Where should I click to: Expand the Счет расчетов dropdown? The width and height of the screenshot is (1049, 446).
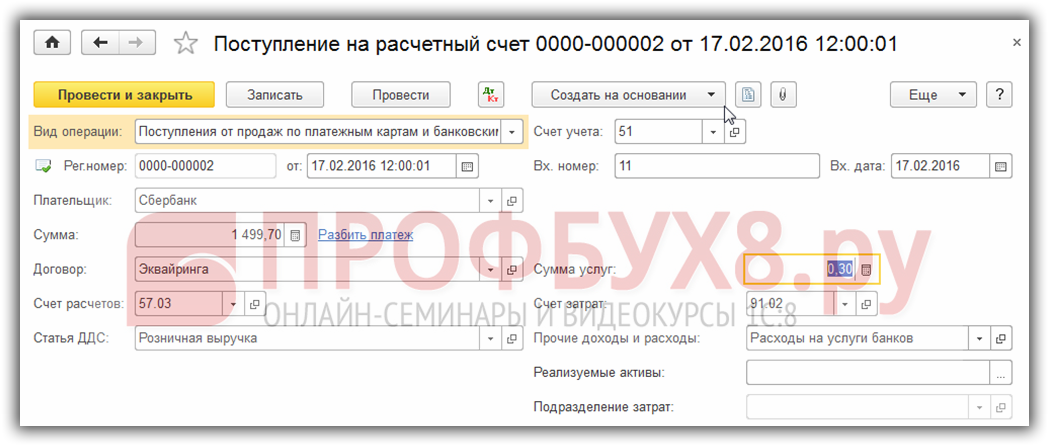click(x=233, y=304)
